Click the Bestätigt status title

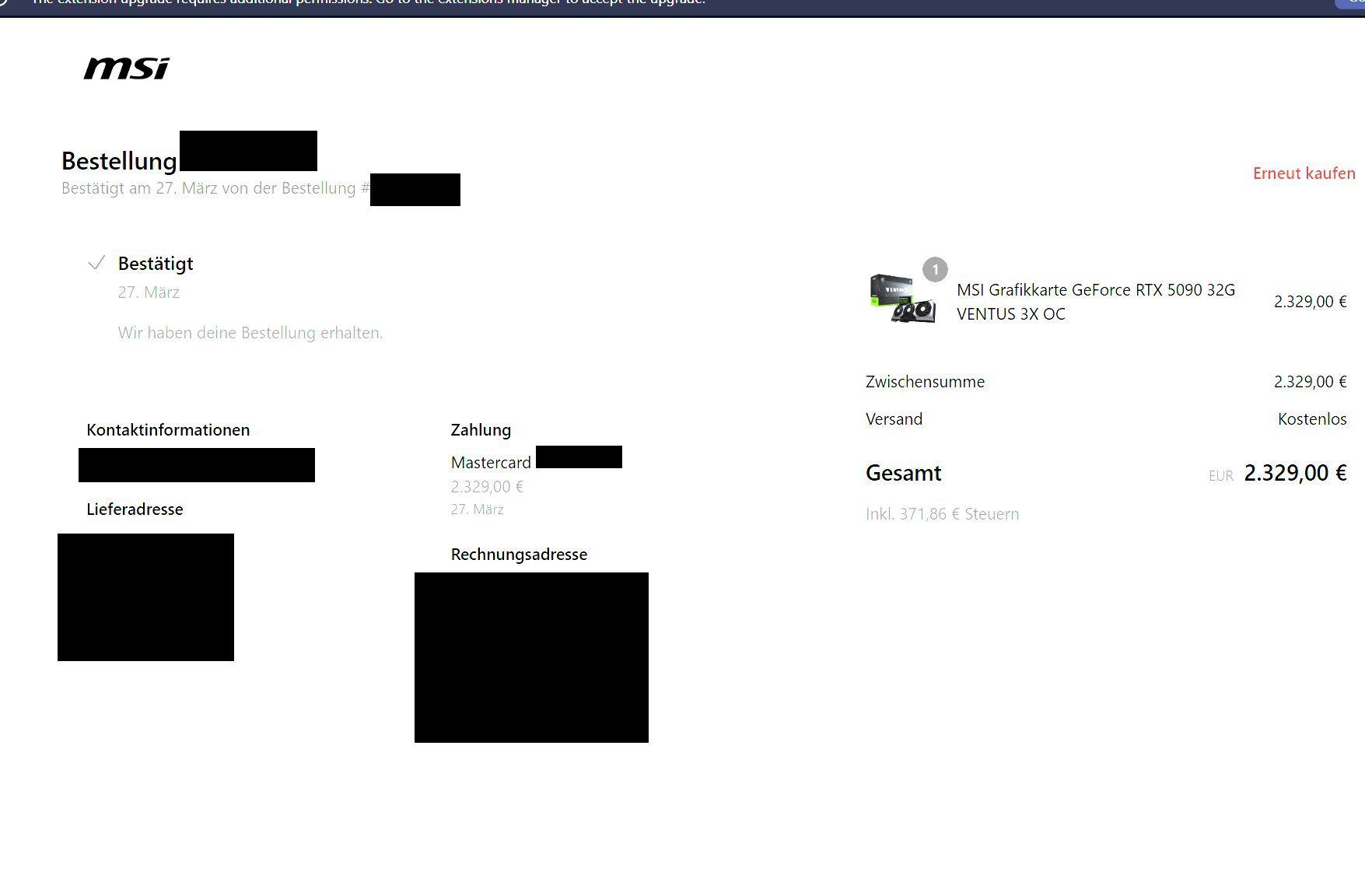tap(156, 264)
